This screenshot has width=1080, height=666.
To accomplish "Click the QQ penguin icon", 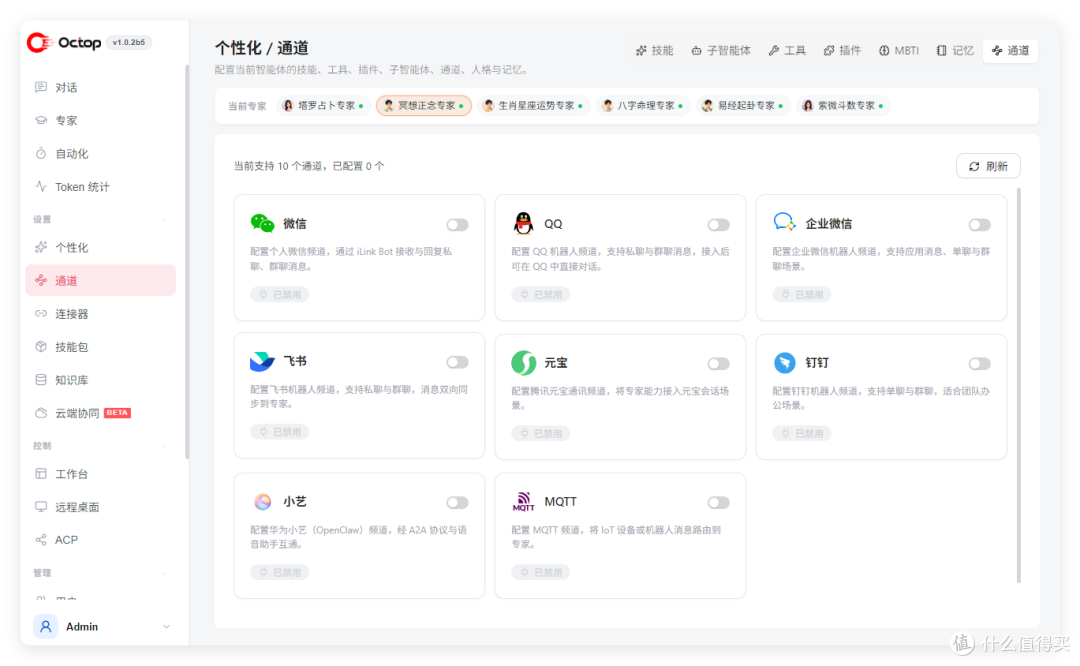I will (523, 223).
